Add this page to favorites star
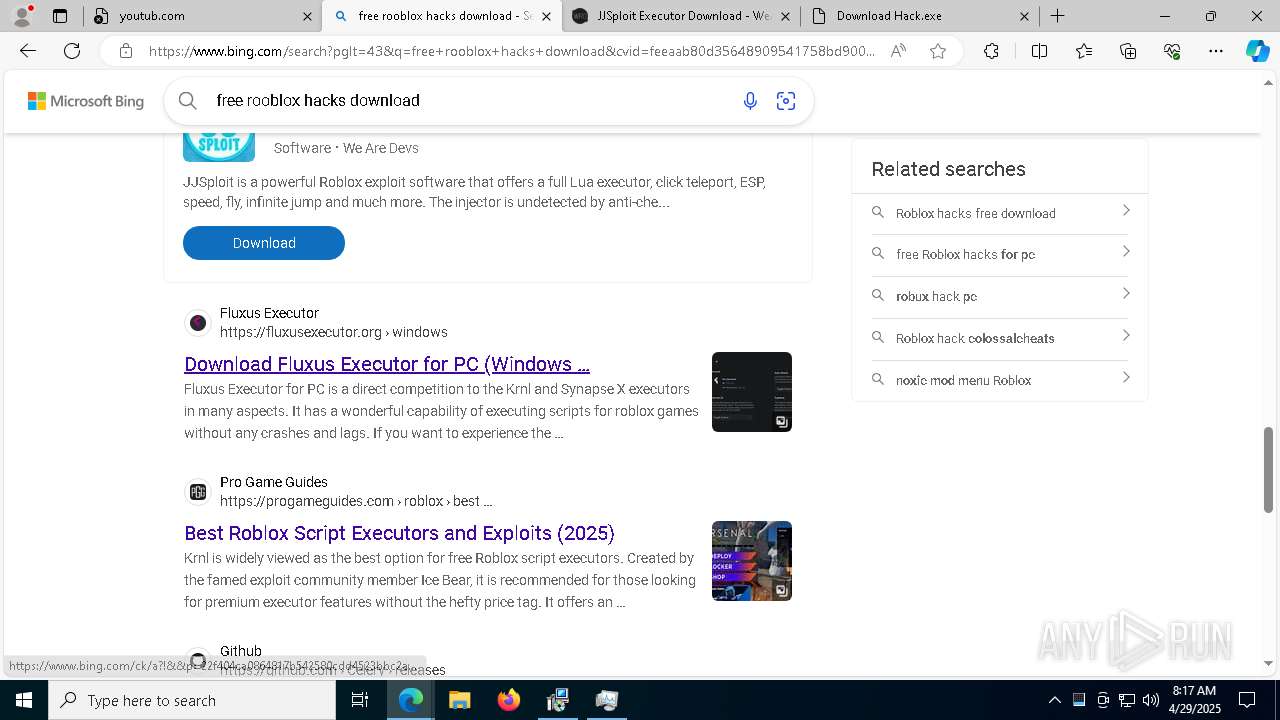 [x=938, y=51]
